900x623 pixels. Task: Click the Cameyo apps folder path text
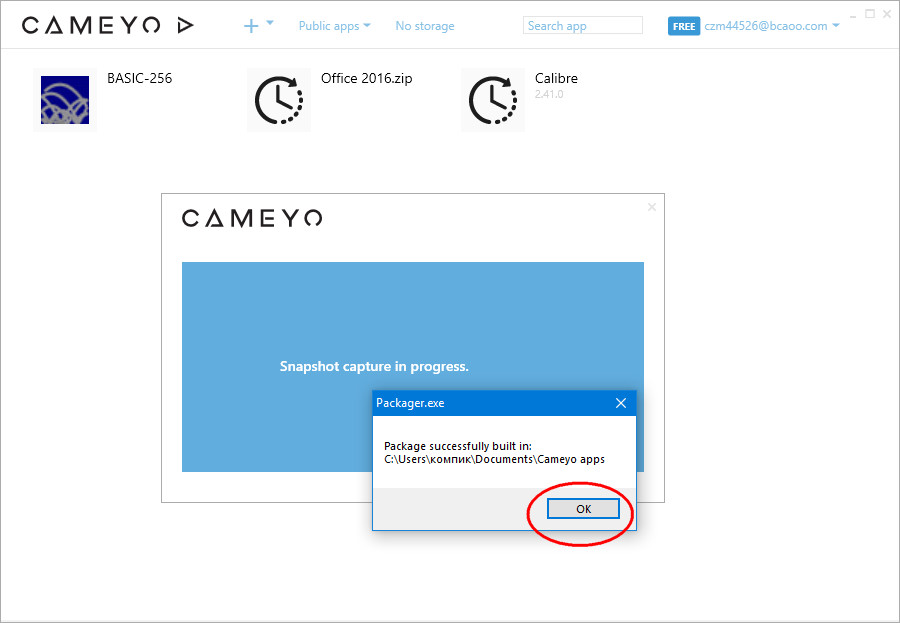coord(494,459)
